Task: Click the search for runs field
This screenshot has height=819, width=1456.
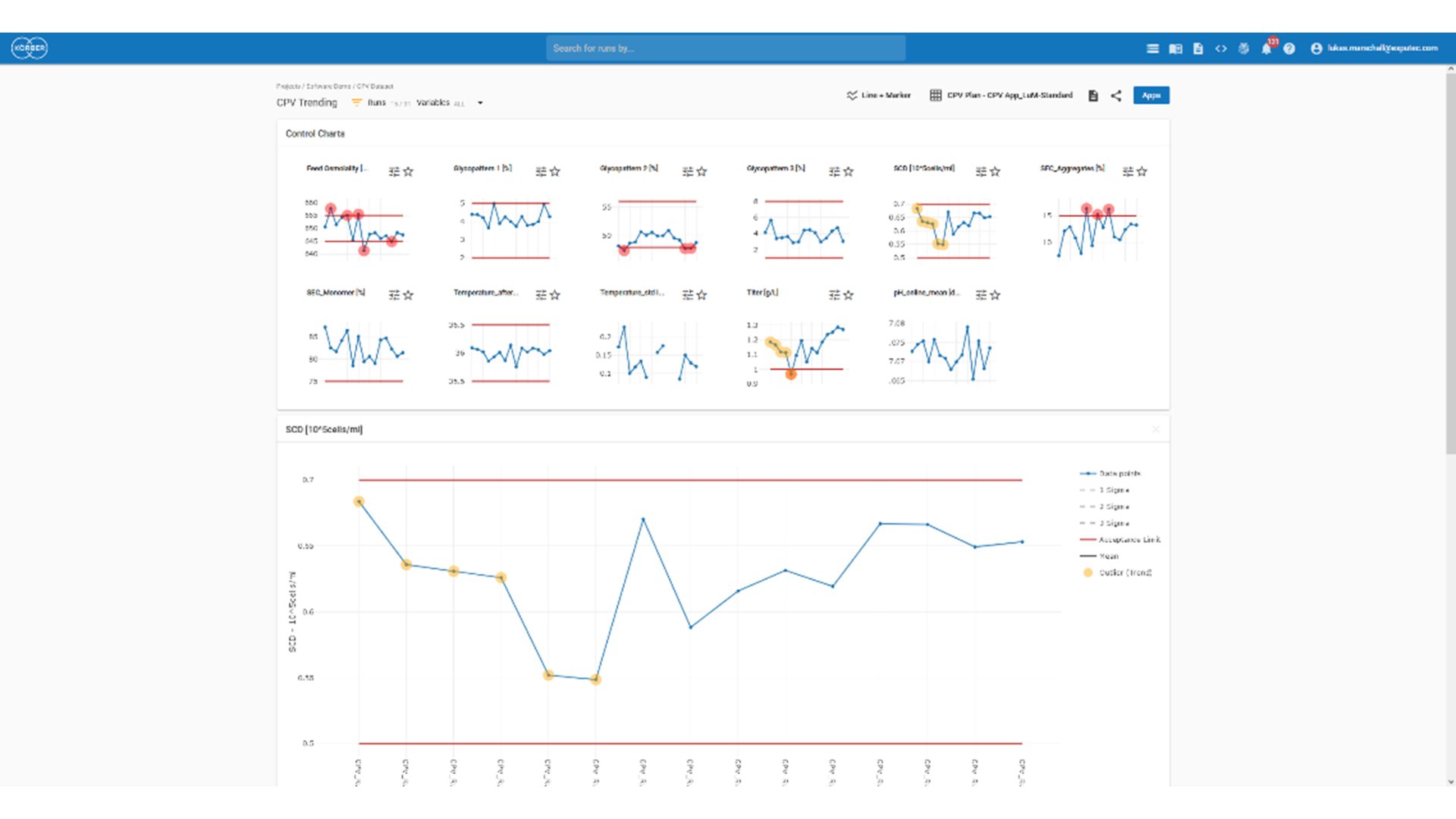Action: [725, 49]
